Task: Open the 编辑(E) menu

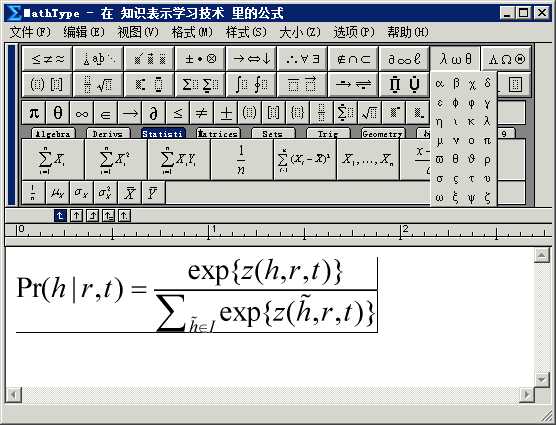Action: coord(84,33)
